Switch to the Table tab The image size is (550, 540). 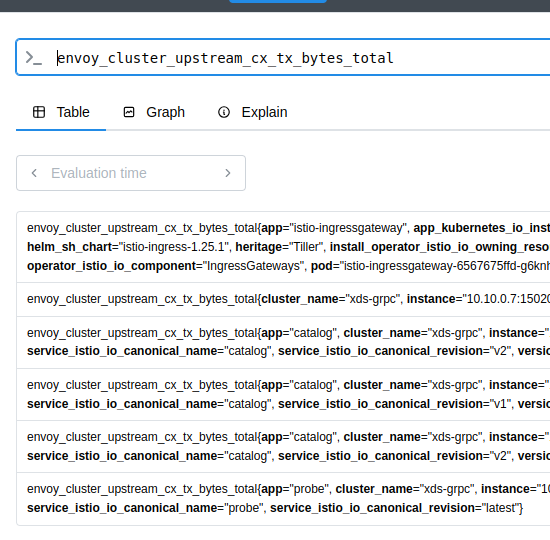coord(61,112)
